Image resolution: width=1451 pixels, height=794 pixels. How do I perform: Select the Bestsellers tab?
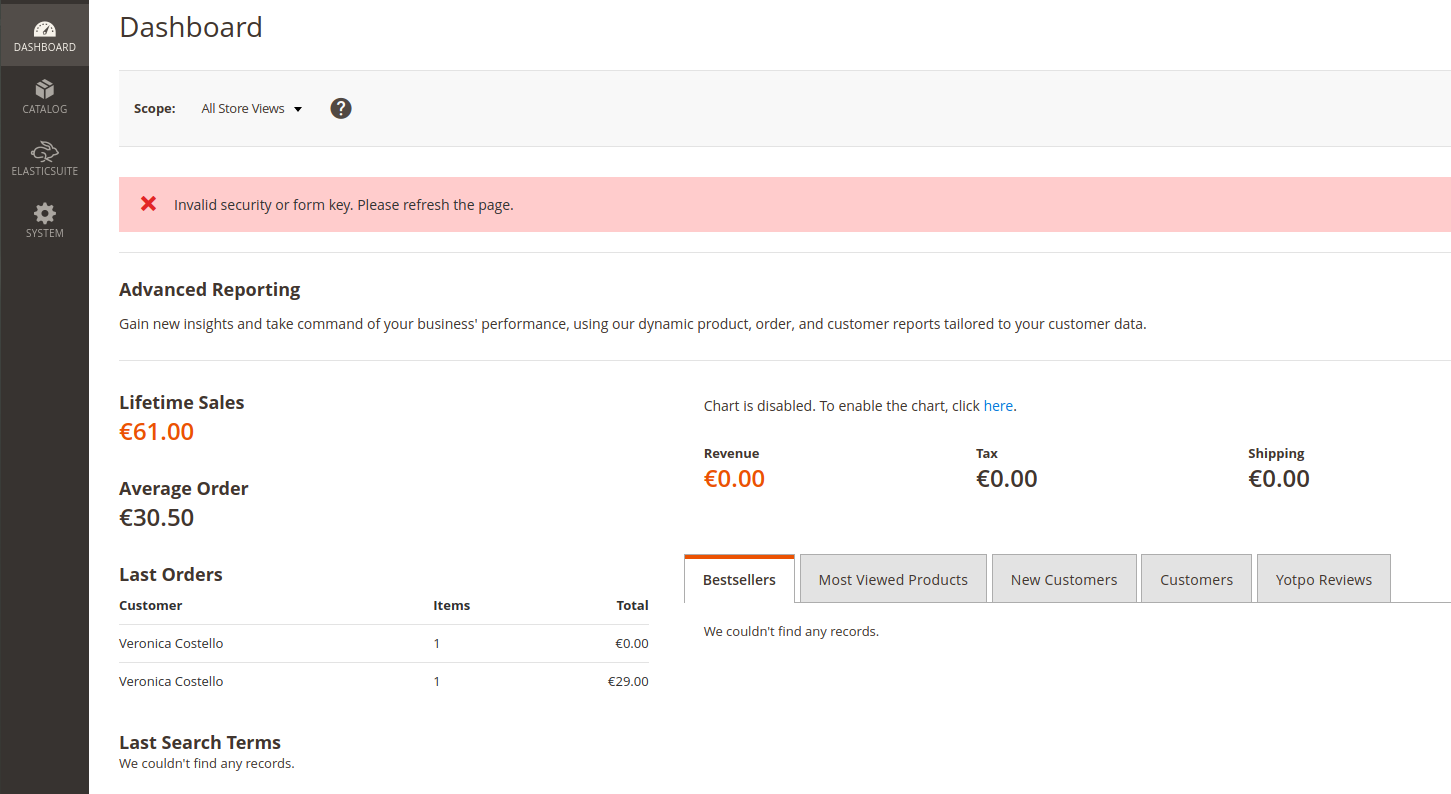[x=739, y=578]
